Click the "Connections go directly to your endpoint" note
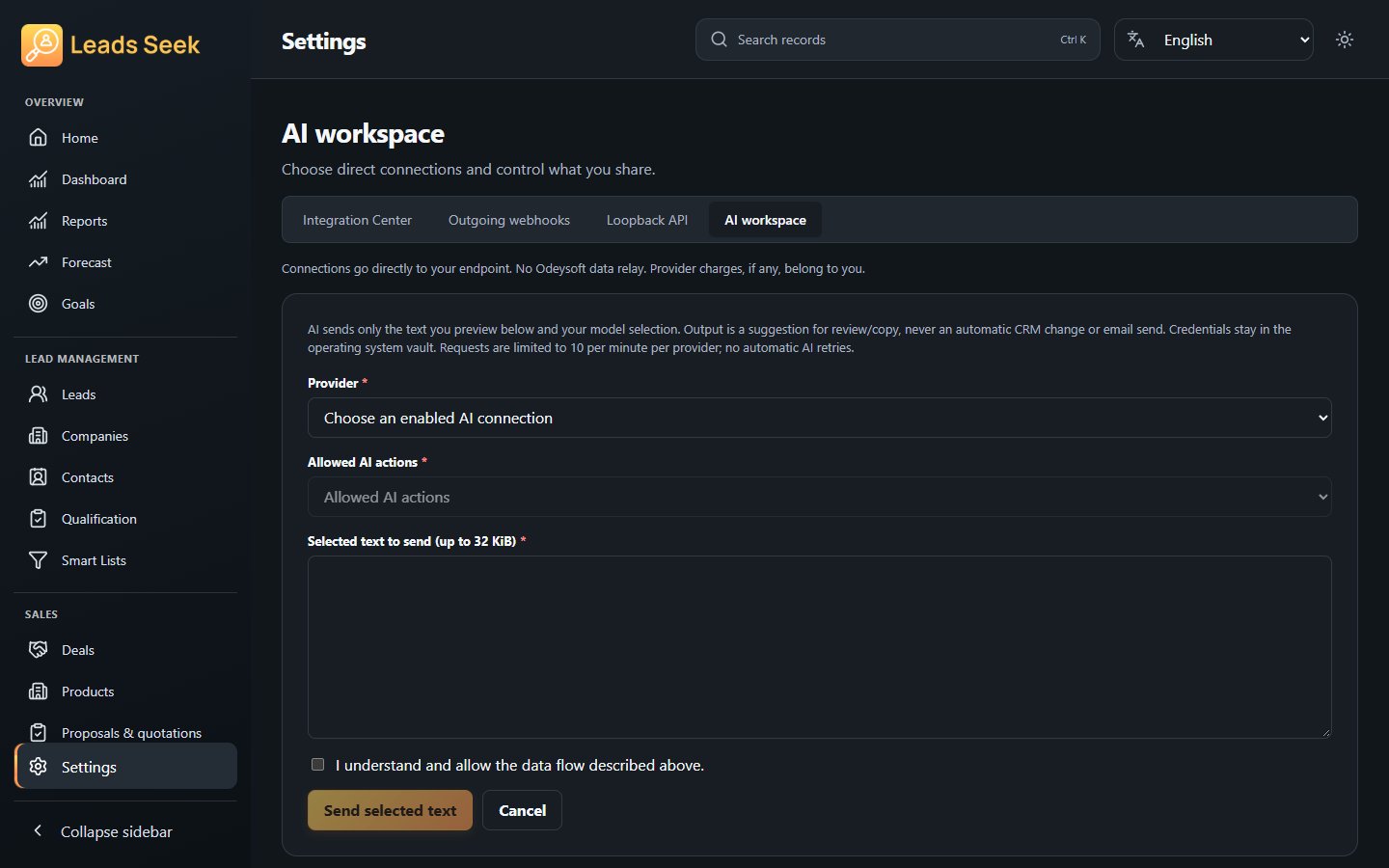 573,268
